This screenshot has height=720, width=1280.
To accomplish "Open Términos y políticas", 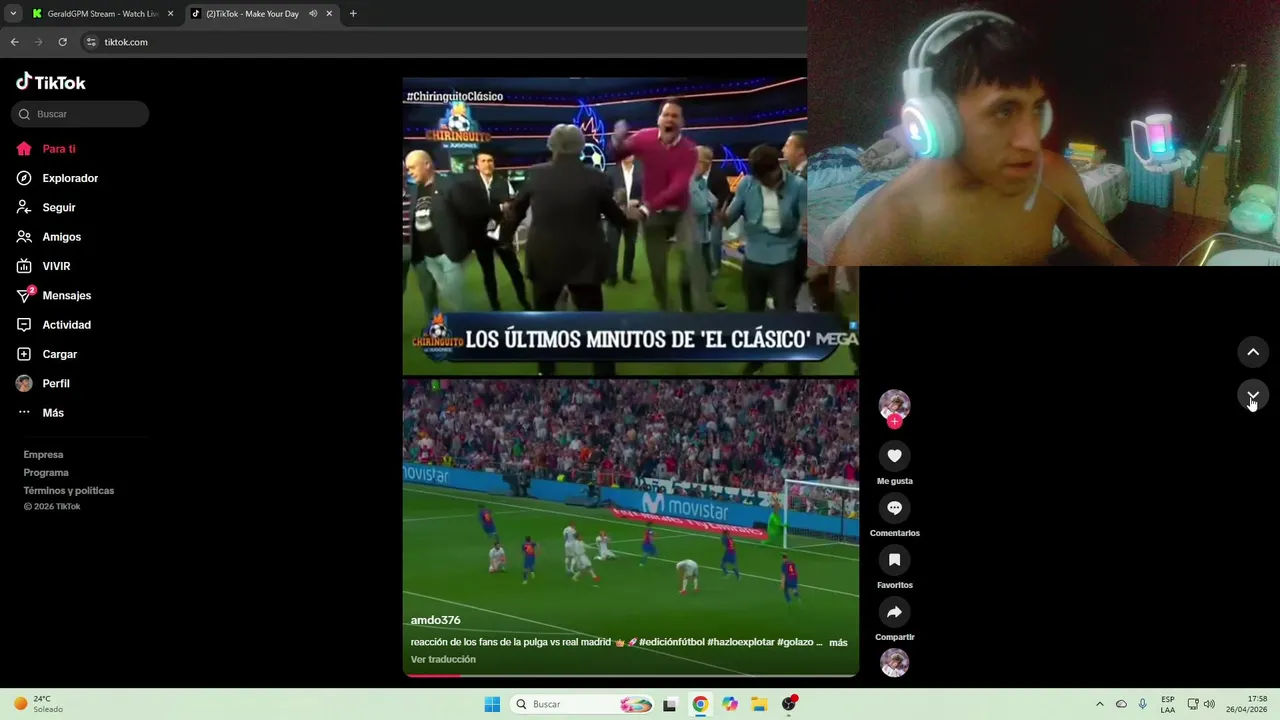I will (x=69, y=491).
